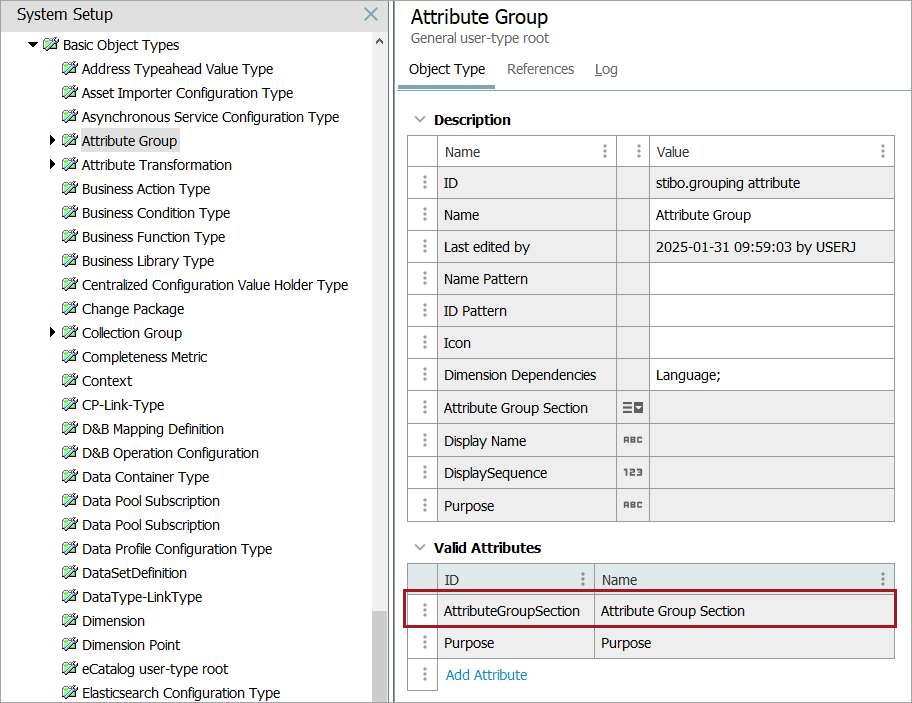The height and width of the screenshot is (703, 912).
Task: Click the Purpose text-type icon in Description
Action: coord(633,505)
